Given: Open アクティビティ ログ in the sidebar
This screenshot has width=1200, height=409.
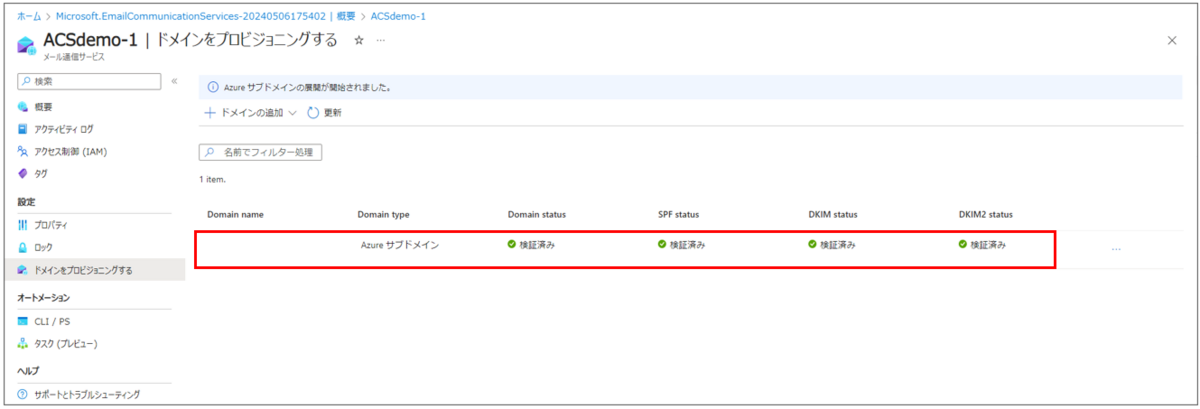Looking at the screenshot, I should point(64,129).
